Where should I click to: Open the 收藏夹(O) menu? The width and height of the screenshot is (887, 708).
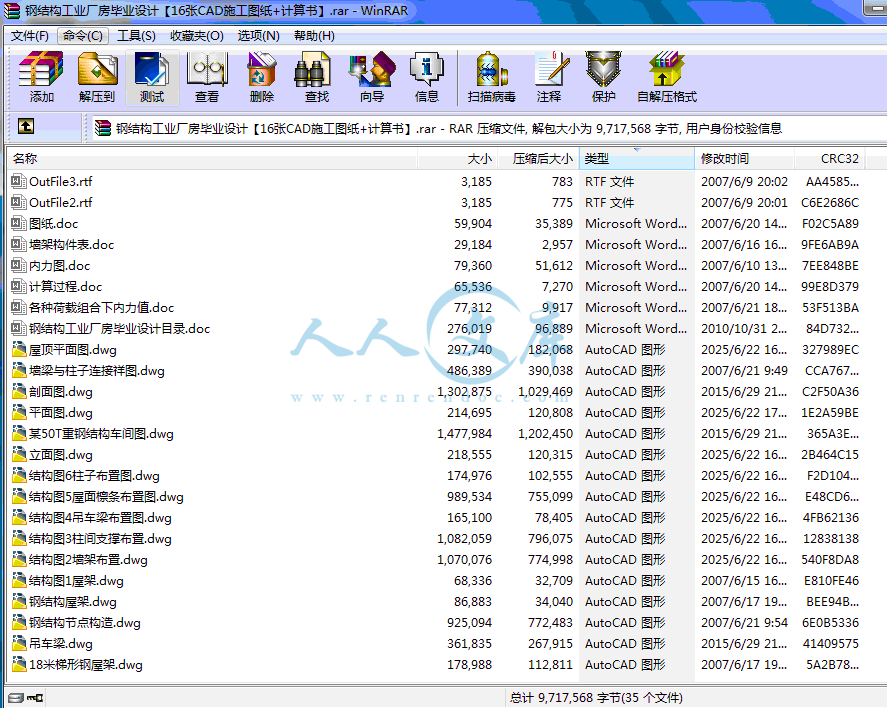point(197,36)
